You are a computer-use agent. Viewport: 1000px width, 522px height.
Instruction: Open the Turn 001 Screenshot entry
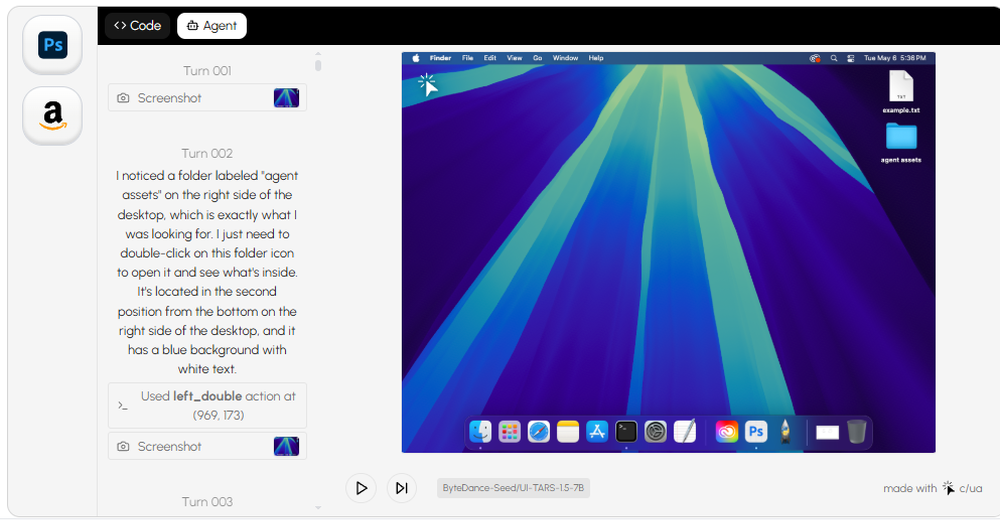[207, 98]
